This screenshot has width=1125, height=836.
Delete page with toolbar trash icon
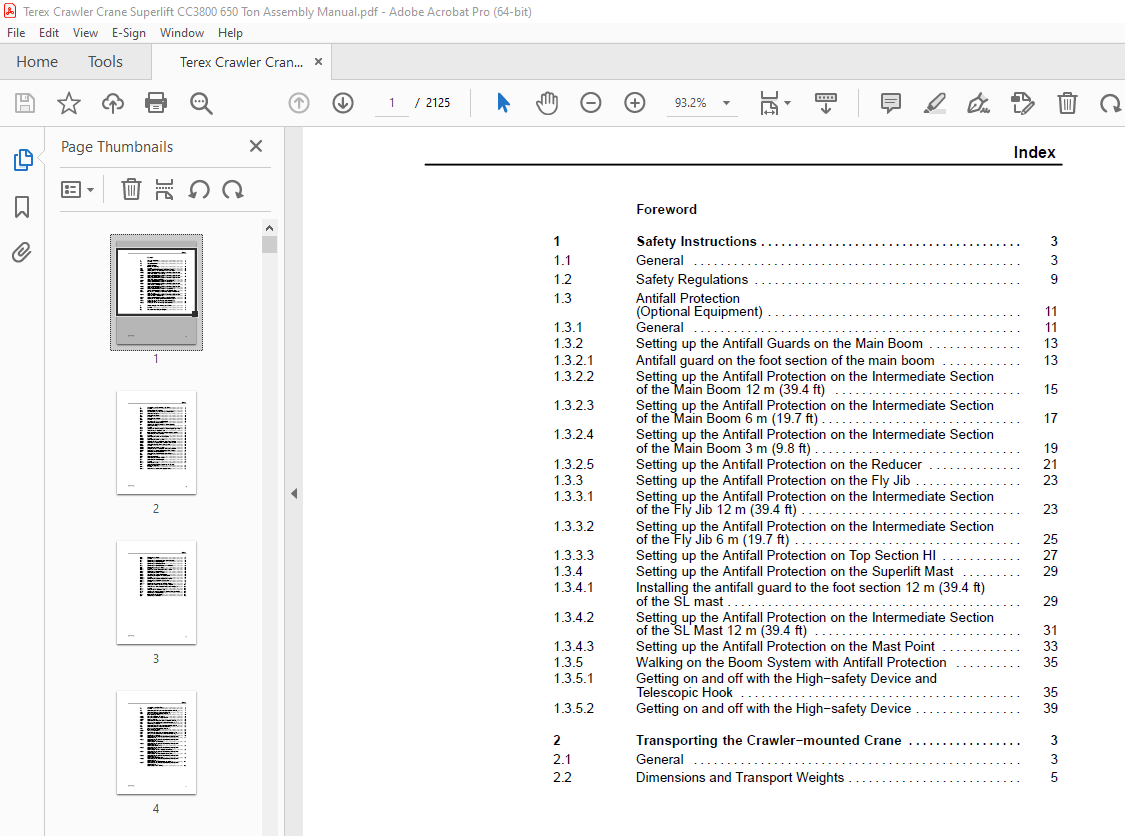pyautogui.click(x=1067, y=103)
